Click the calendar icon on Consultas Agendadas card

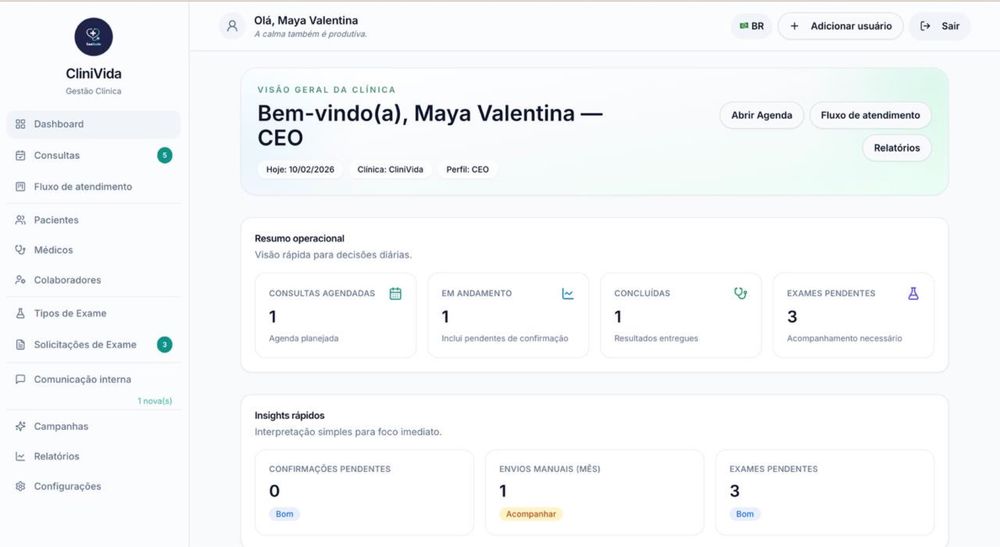click(395, 293)
